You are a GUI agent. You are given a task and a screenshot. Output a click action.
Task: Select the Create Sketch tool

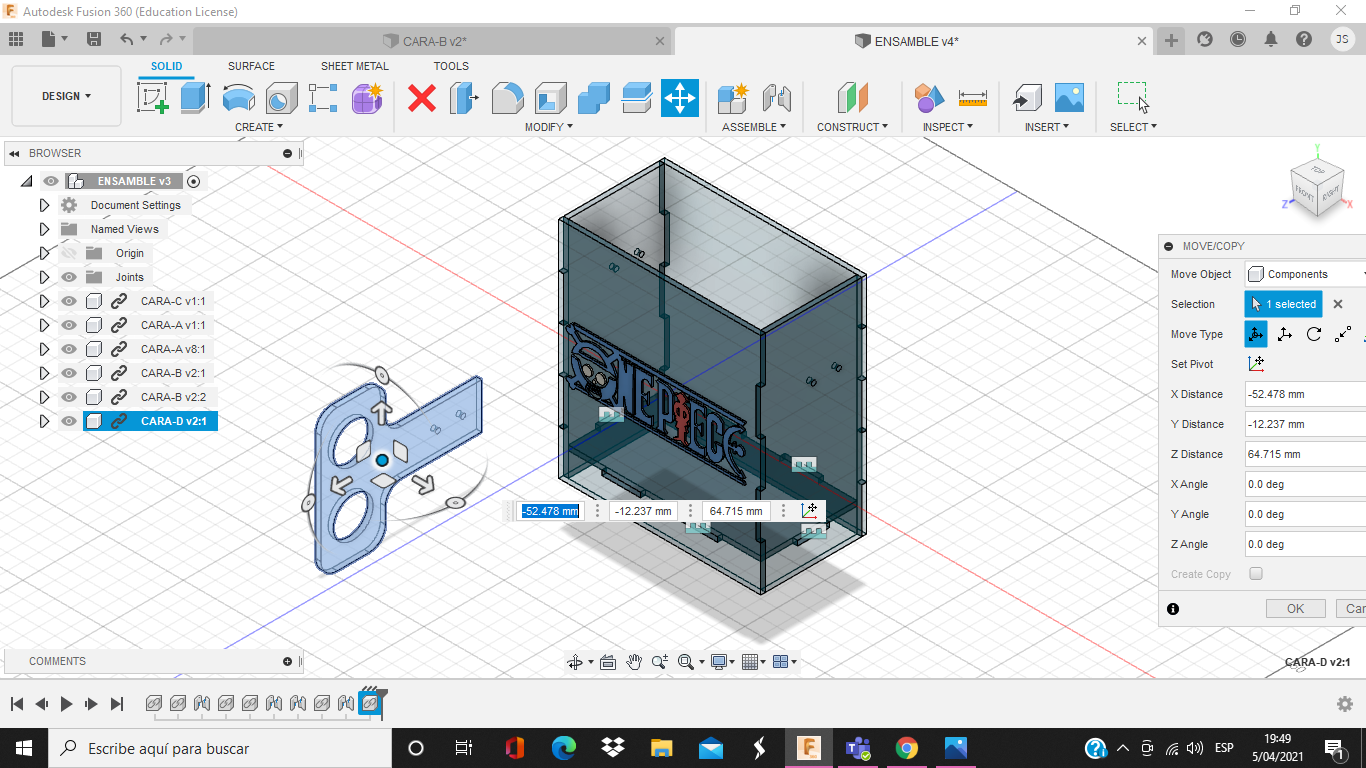click(x=152, y=97)
